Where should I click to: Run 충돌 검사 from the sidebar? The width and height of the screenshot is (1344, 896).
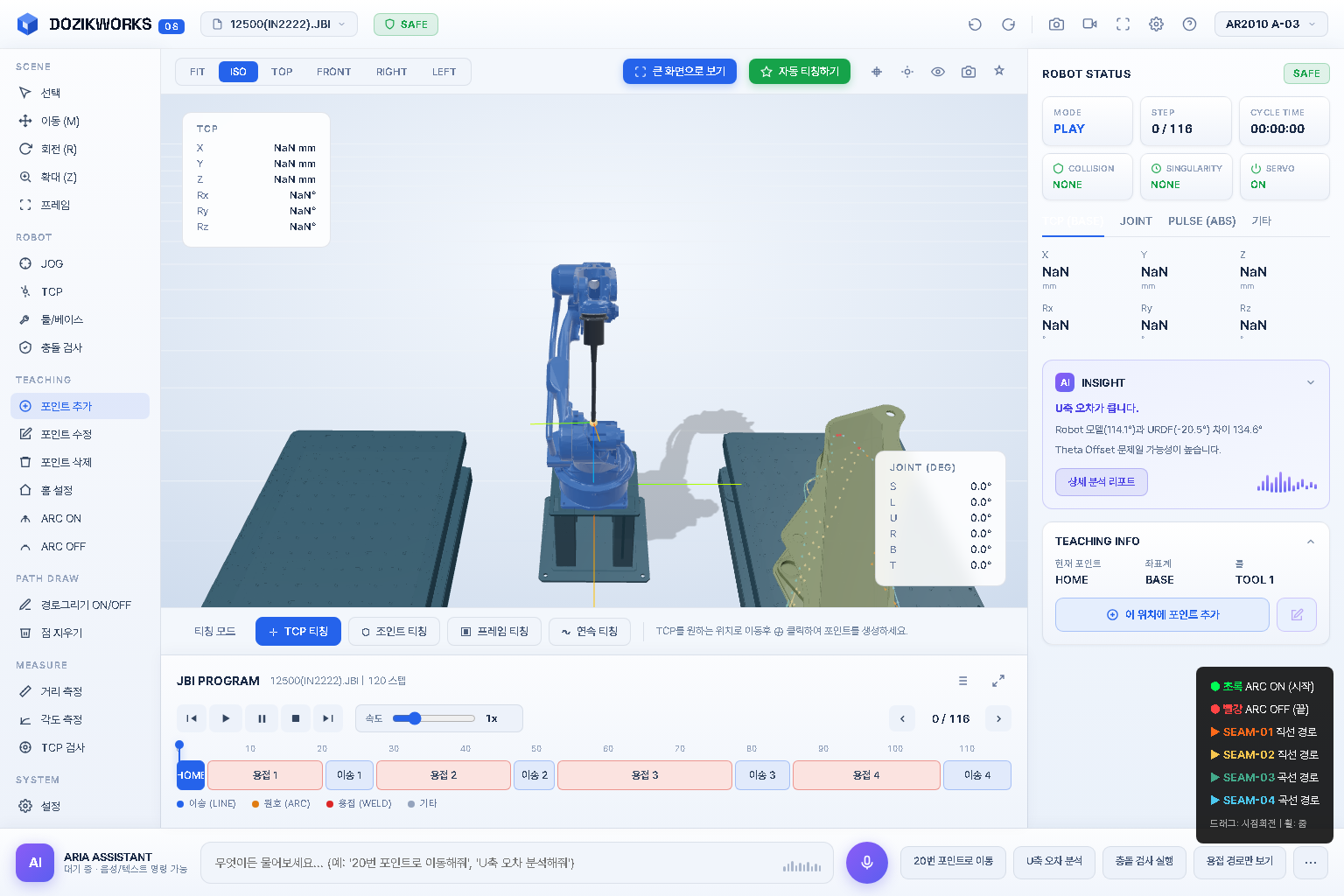tap(80, 347)
